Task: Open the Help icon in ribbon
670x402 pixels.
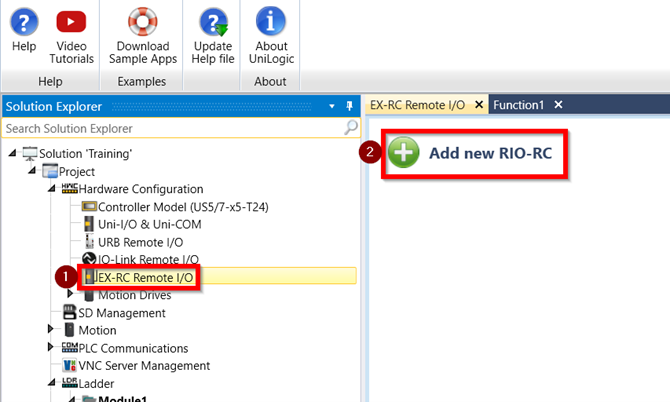Action: (24, 22)
